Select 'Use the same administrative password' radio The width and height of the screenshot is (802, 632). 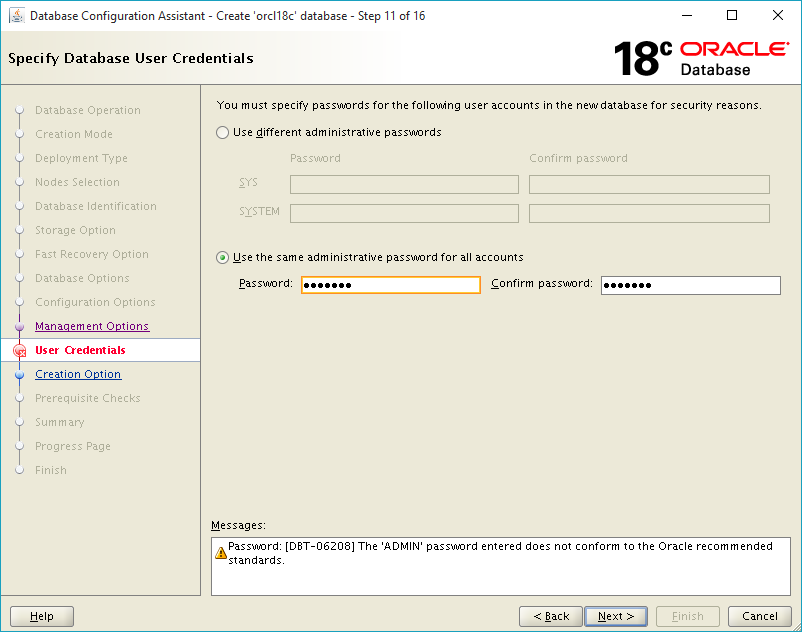[x=222, y=257]
